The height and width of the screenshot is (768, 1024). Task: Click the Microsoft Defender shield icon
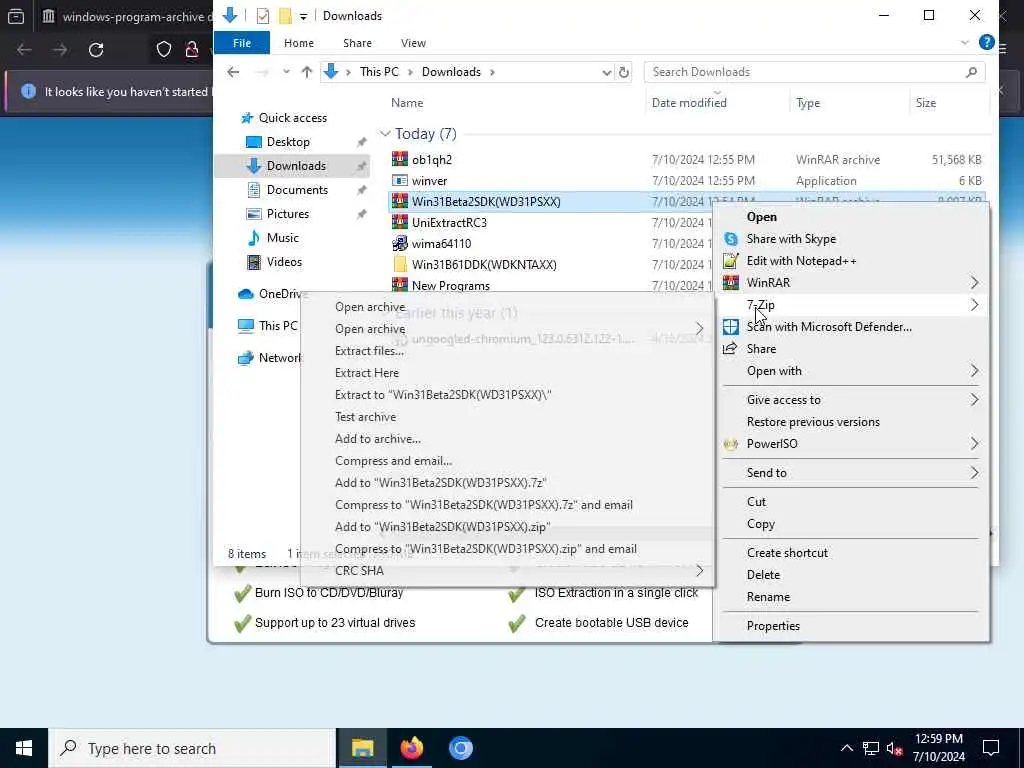point(731,327)
